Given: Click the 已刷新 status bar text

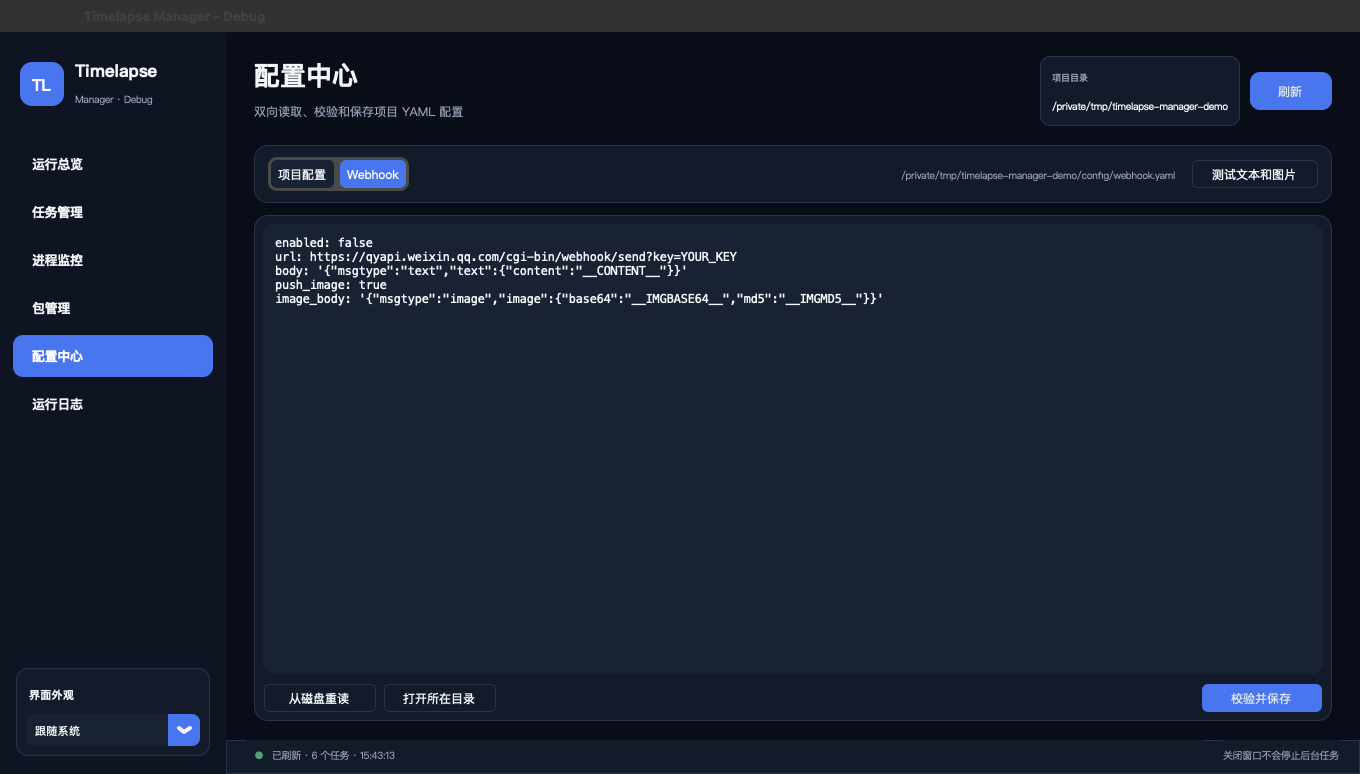Looking at the screenshot, I should [333, 755].
